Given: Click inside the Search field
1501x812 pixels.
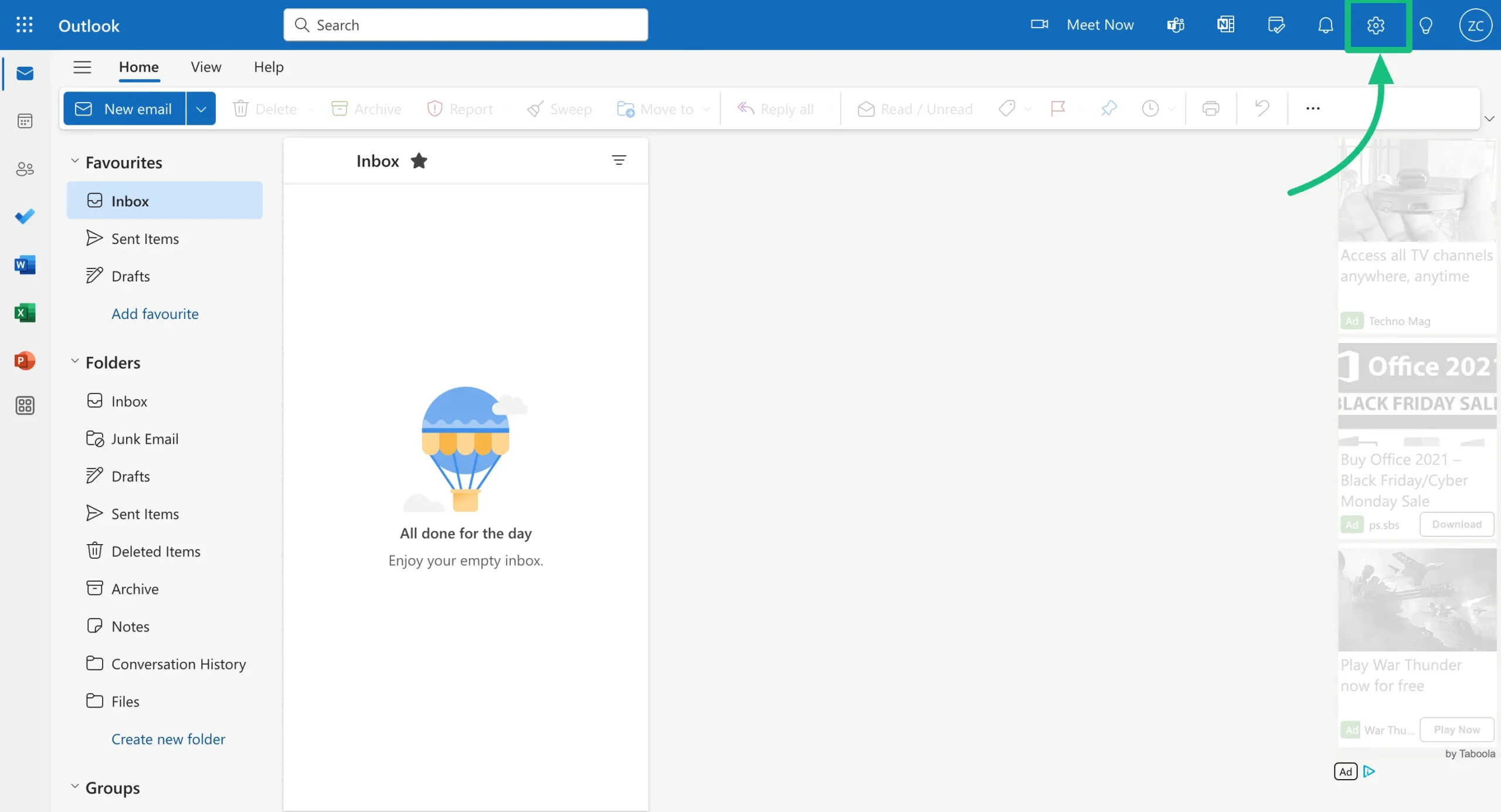Looking at the screenshot, I should (465, 25).
